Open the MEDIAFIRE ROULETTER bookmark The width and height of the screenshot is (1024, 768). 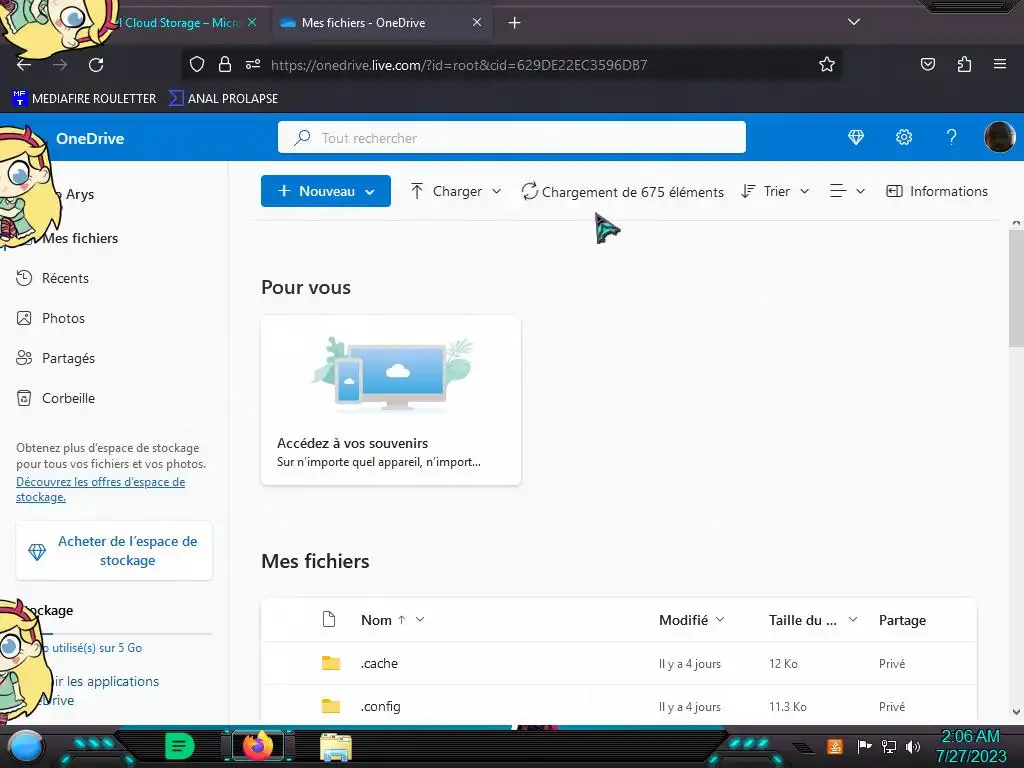pyautogui.click(x=85, y=99)
